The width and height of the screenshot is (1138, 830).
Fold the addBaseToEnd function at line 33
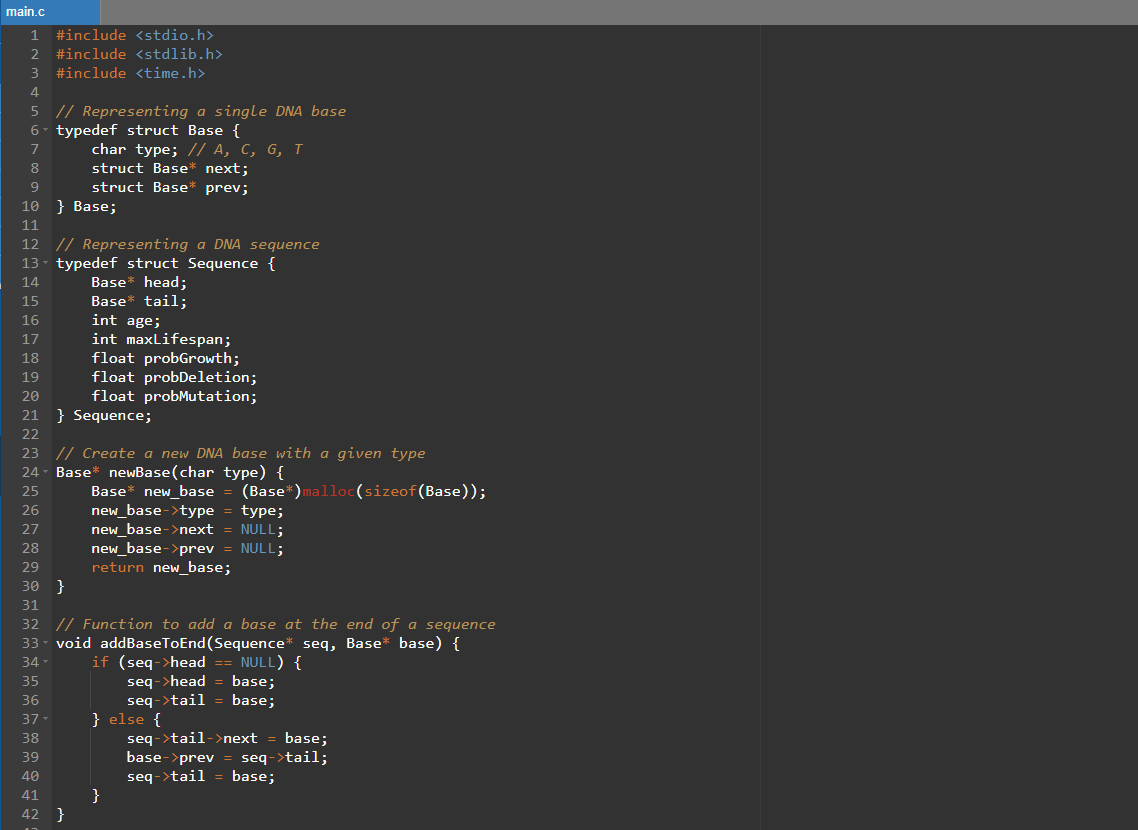[46, 643]
